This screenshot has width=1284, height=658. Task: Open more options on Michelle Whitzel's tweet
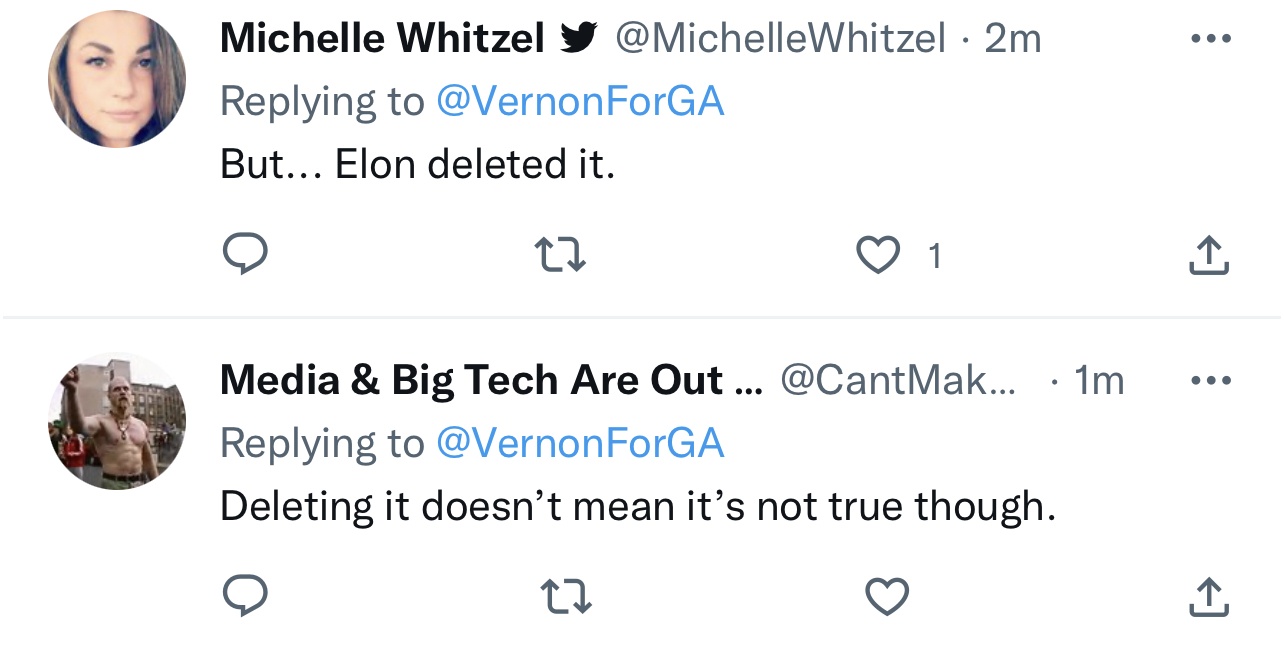coord(1208,38)
